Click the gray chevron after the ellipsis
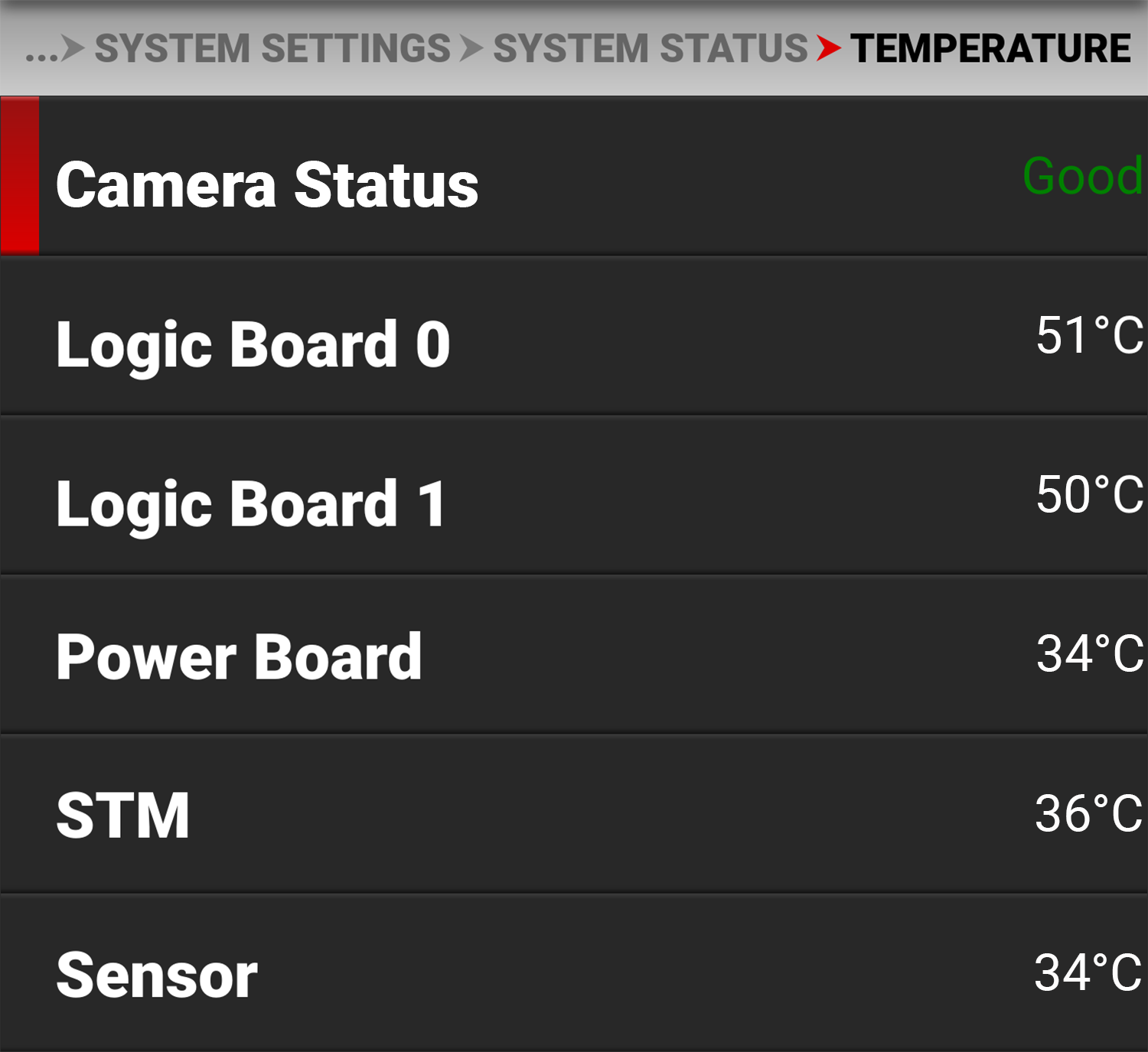The width and height of the screenshot is (1148, 1052). (73, 49)
